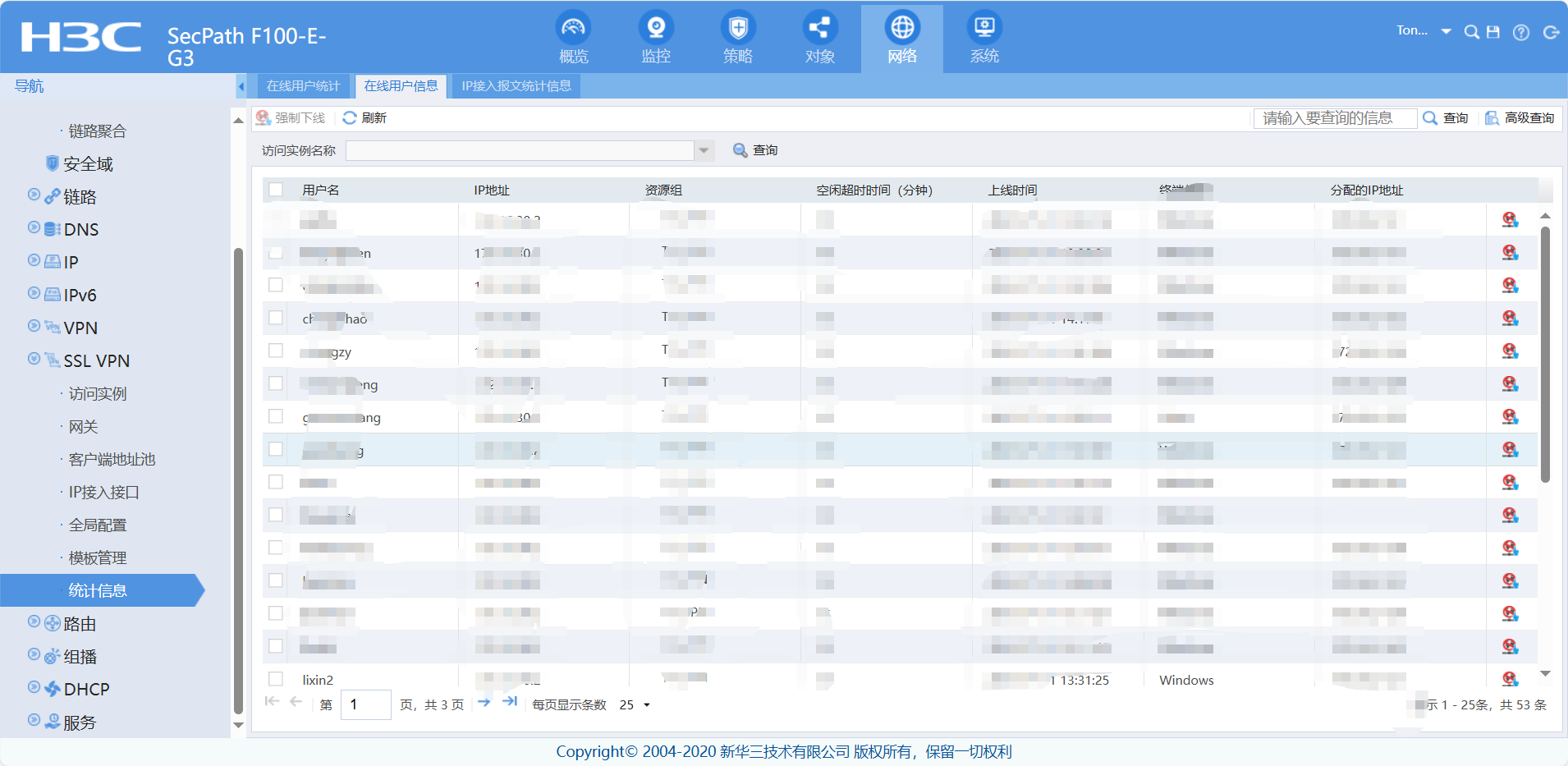
Task: Force the lixin2 user offline via row icon
Action: 1510,678
